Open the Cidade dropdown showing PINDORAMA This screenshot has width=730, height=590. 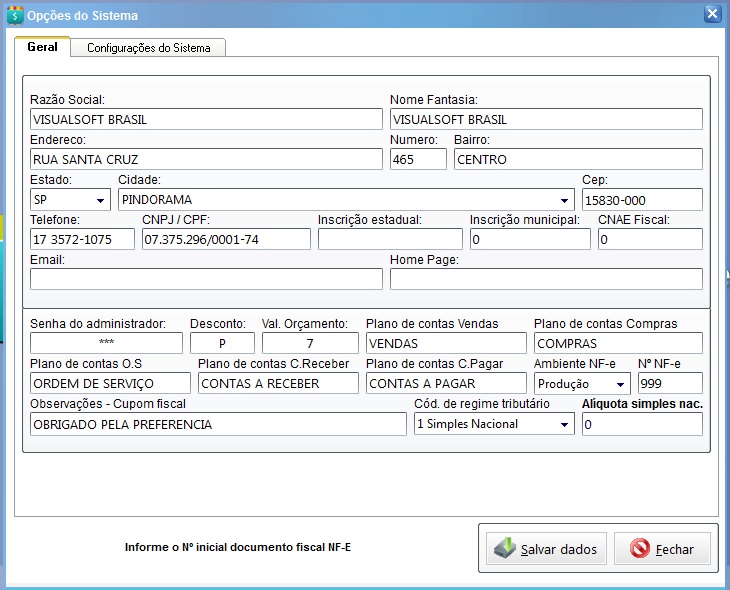point(564,200)
